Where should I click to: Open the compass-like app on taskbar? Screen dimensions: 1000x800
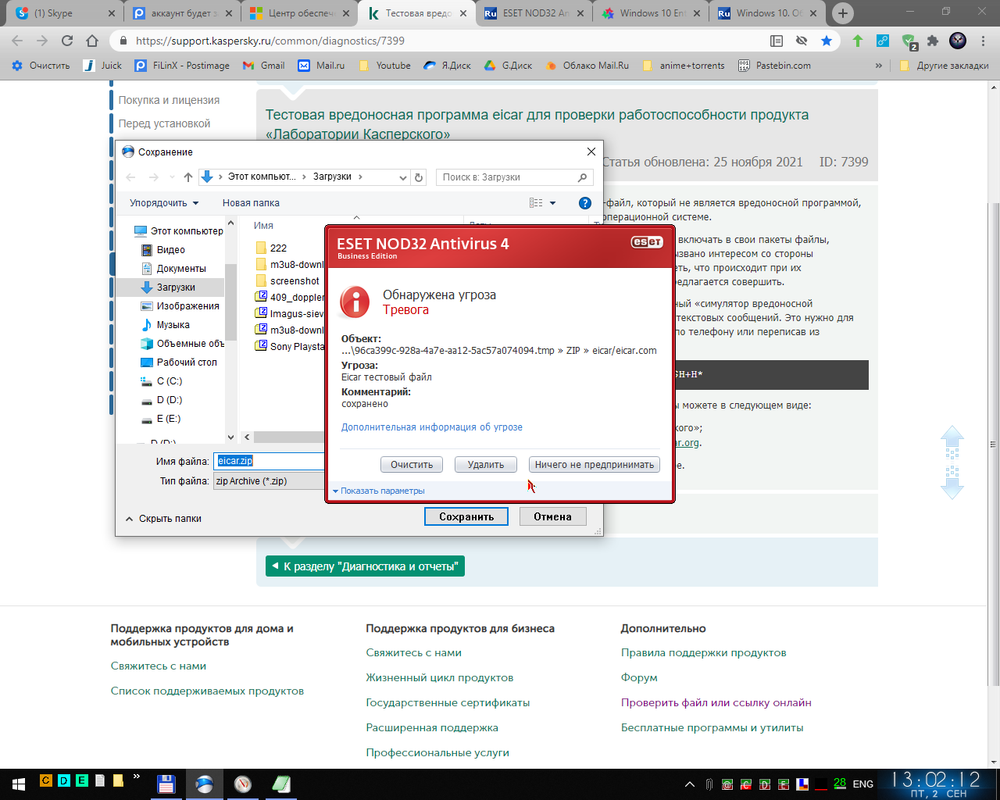(x=242, y=784)
